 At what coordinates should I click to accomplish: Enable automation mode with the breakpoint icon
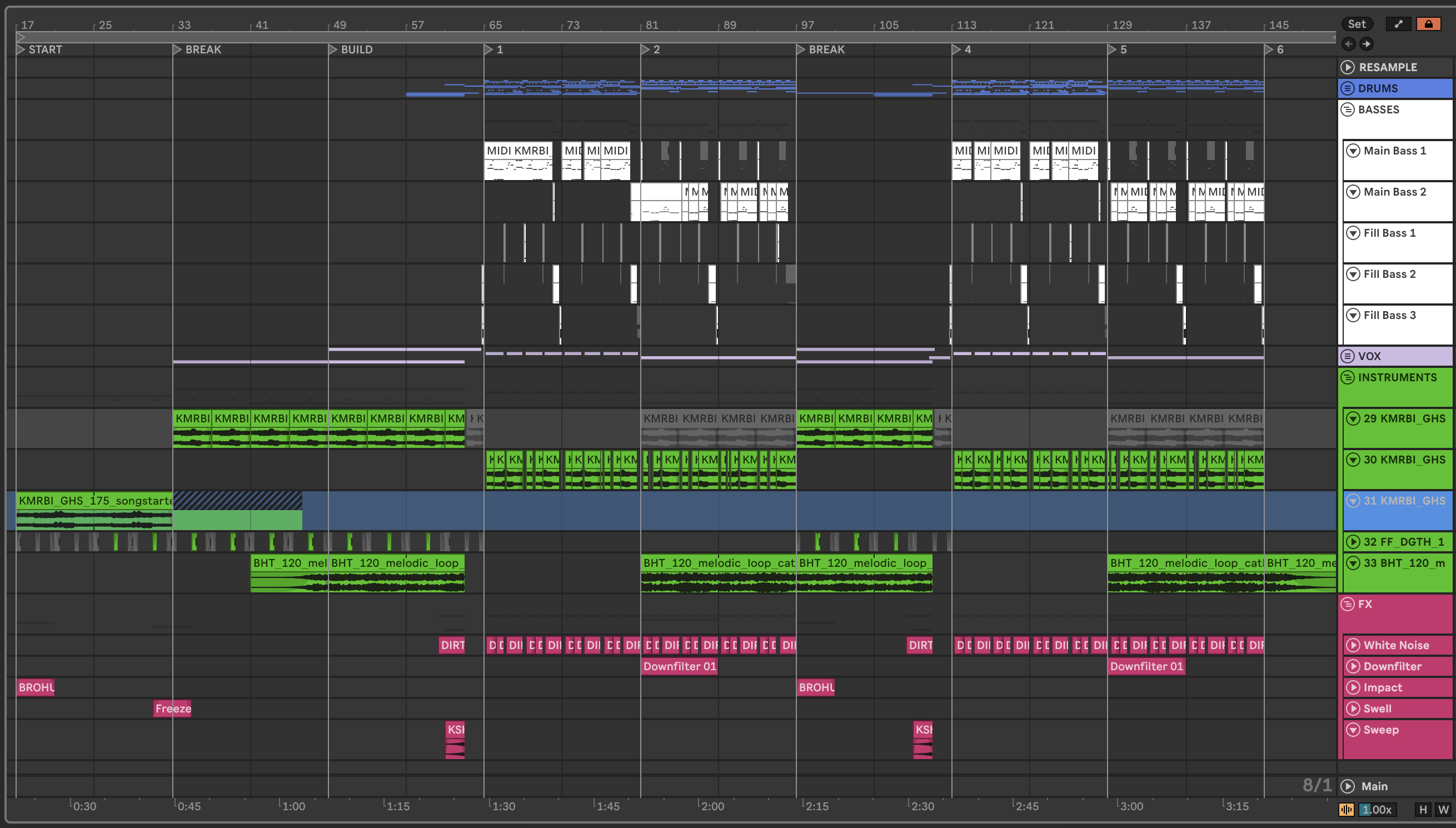tap(1398, 24)
